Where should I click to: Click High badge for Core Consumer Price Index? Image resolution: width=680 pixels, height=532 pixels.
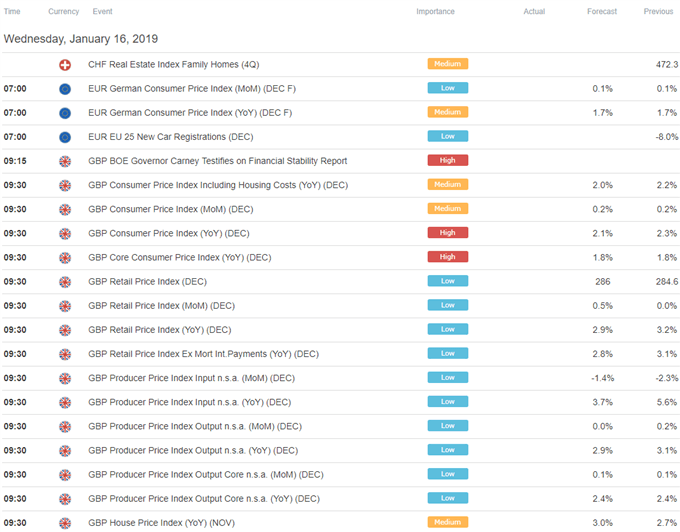pyautogui.click(x=448, y=257)
